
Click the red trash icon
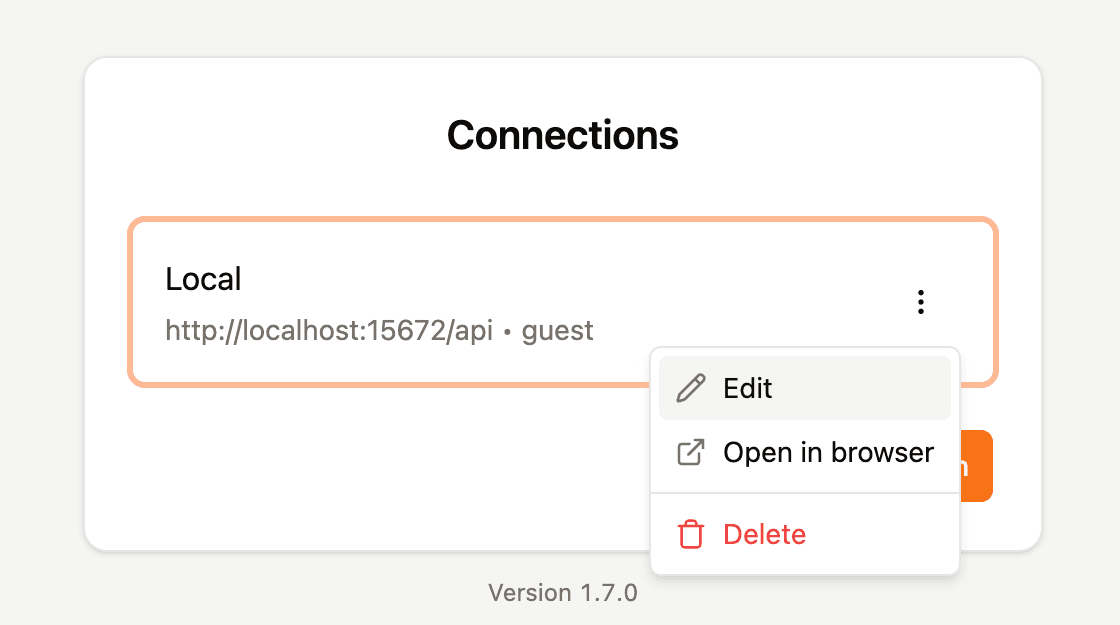click(x=691, y=534)
